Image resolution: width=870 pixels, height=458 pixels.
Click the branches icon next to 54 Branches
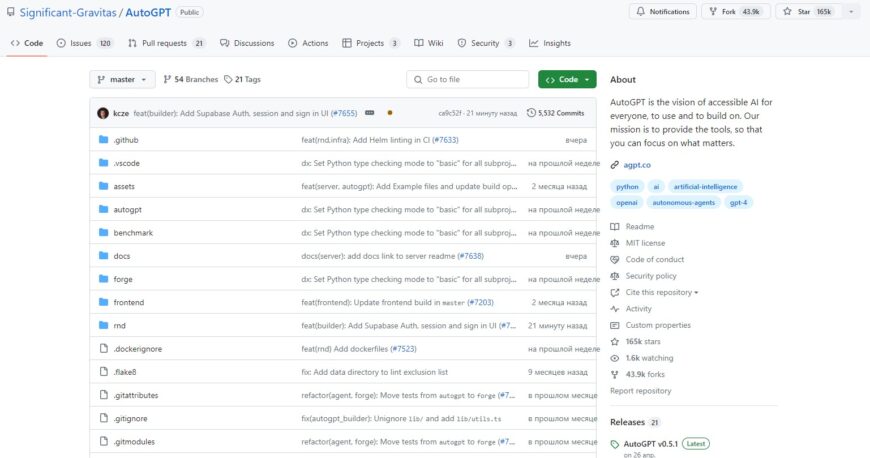click(167, 79)
